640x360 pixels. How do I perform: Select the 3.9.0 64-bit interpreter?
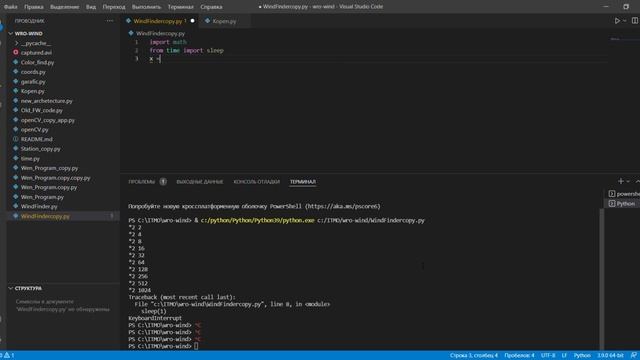coord(610,356)
